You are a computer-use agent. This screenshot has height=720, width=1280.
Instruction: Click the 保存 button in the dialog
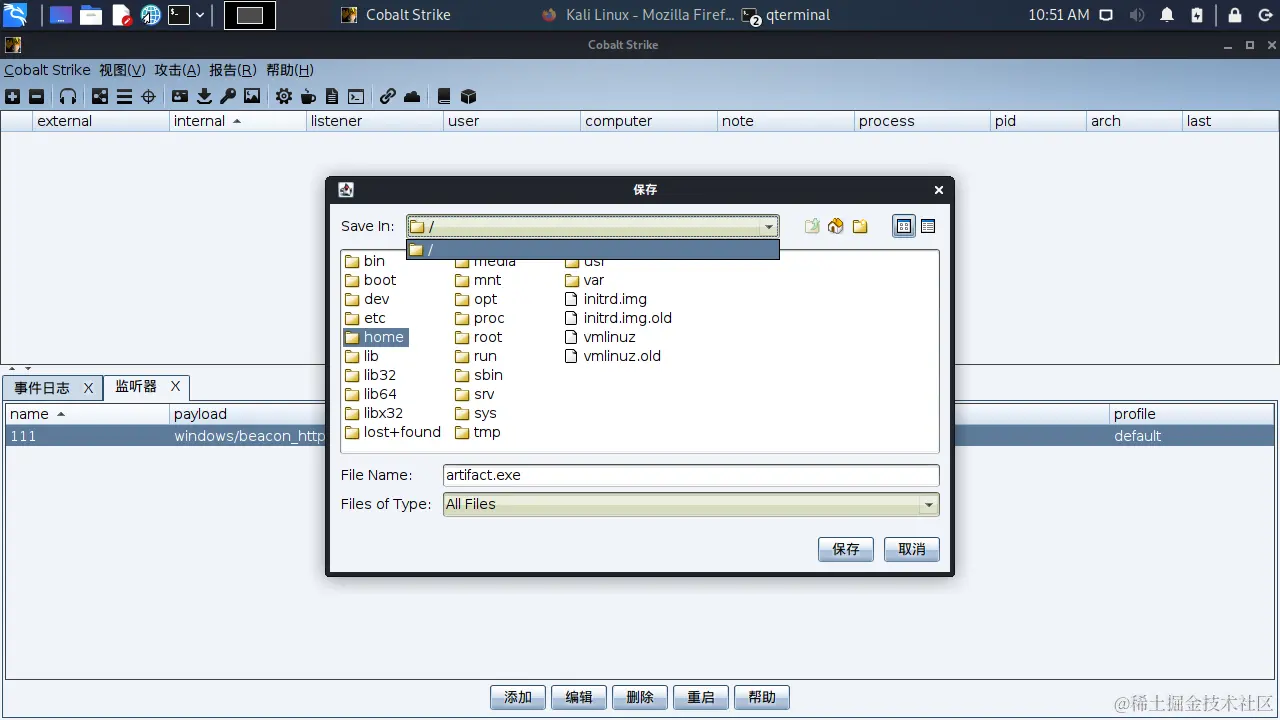coord(846,549)
